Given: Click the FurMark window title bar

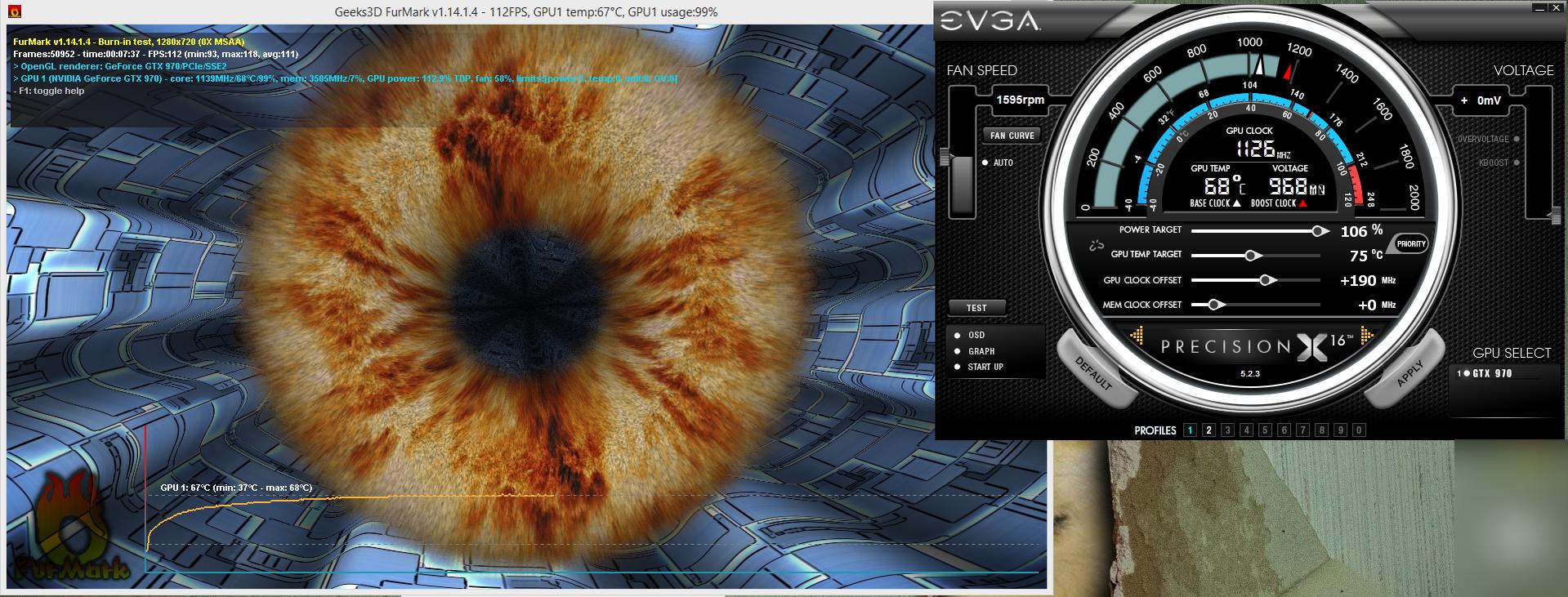Looking at the screenshot, I should 526,11.
